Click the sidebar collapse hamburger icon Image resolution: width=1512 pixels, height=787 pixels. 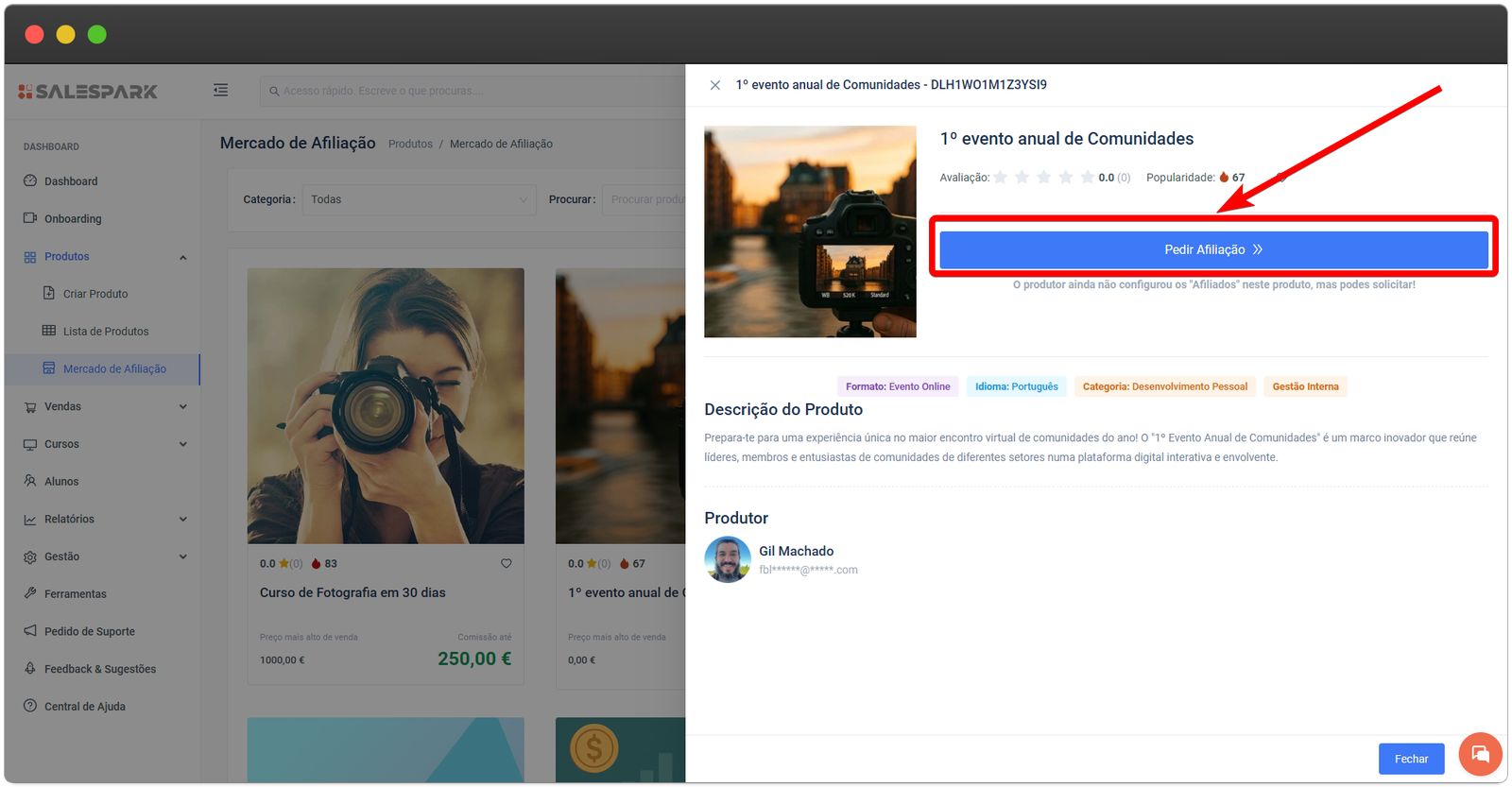[x=220, y=91]
